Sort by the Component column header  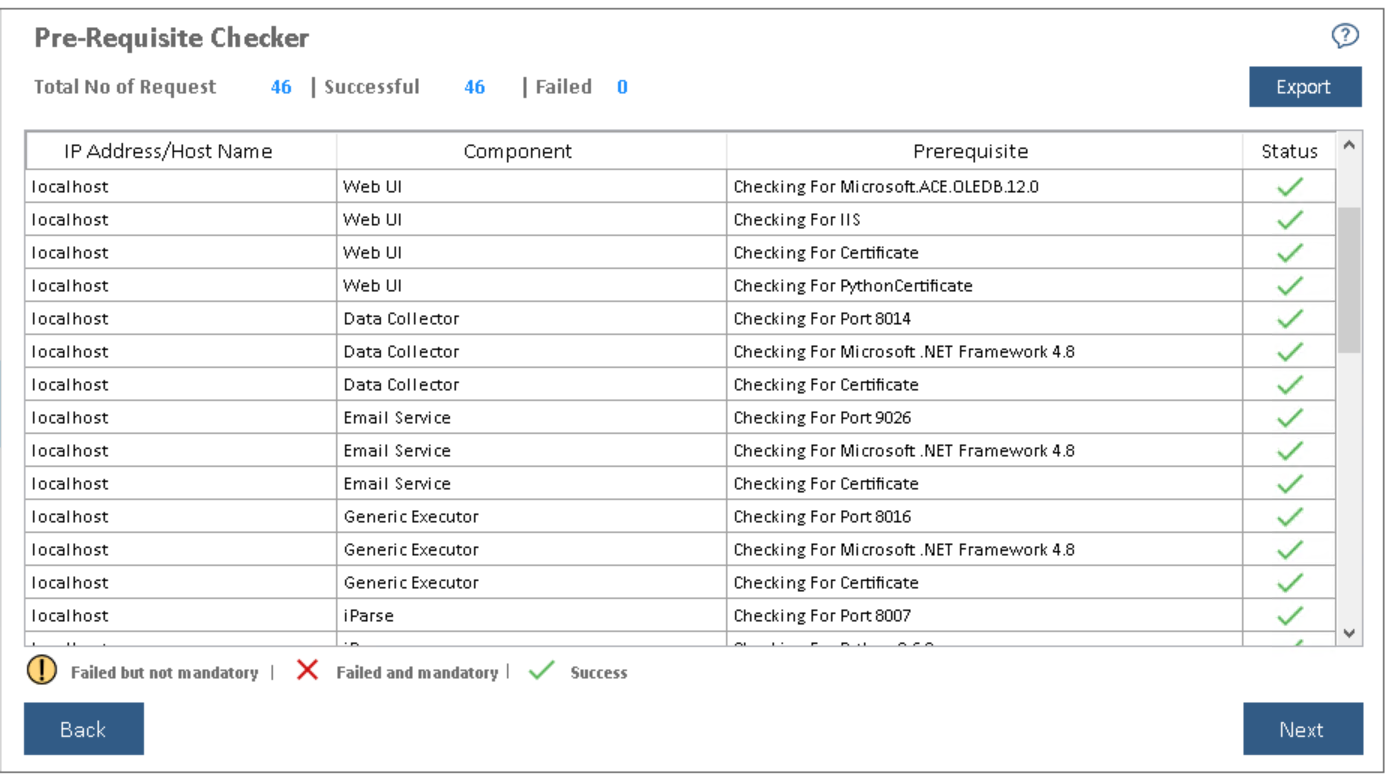[x=517, y=151]
